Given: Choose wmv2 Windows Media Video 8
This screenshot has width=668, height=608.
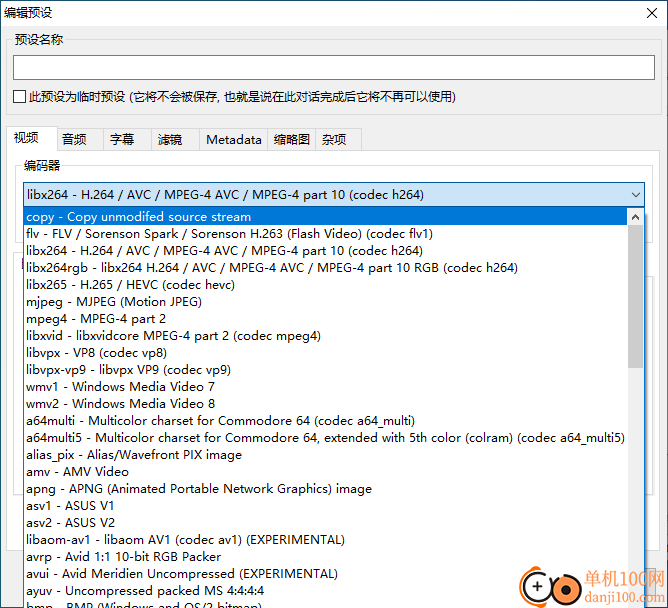Looking at the screenshot, I should point(325,404).
